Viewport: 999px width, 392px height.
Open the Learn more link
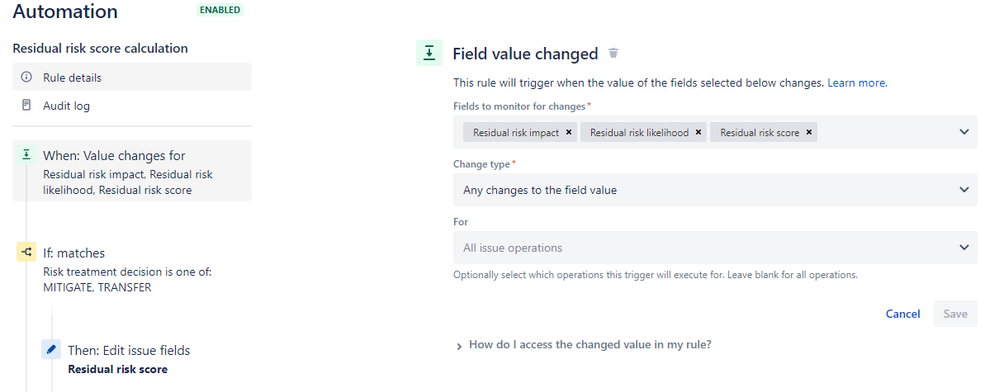point(857,83)
